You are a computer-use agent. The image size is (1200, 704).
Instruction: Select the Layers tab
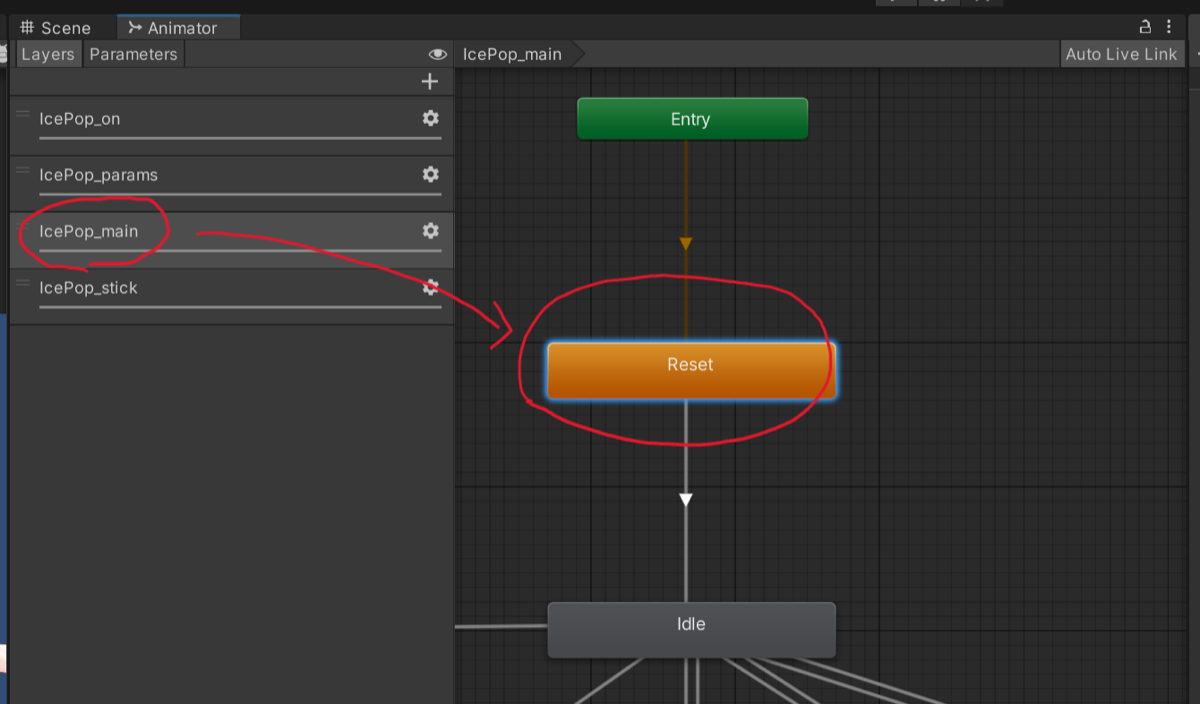click(48, 54)
